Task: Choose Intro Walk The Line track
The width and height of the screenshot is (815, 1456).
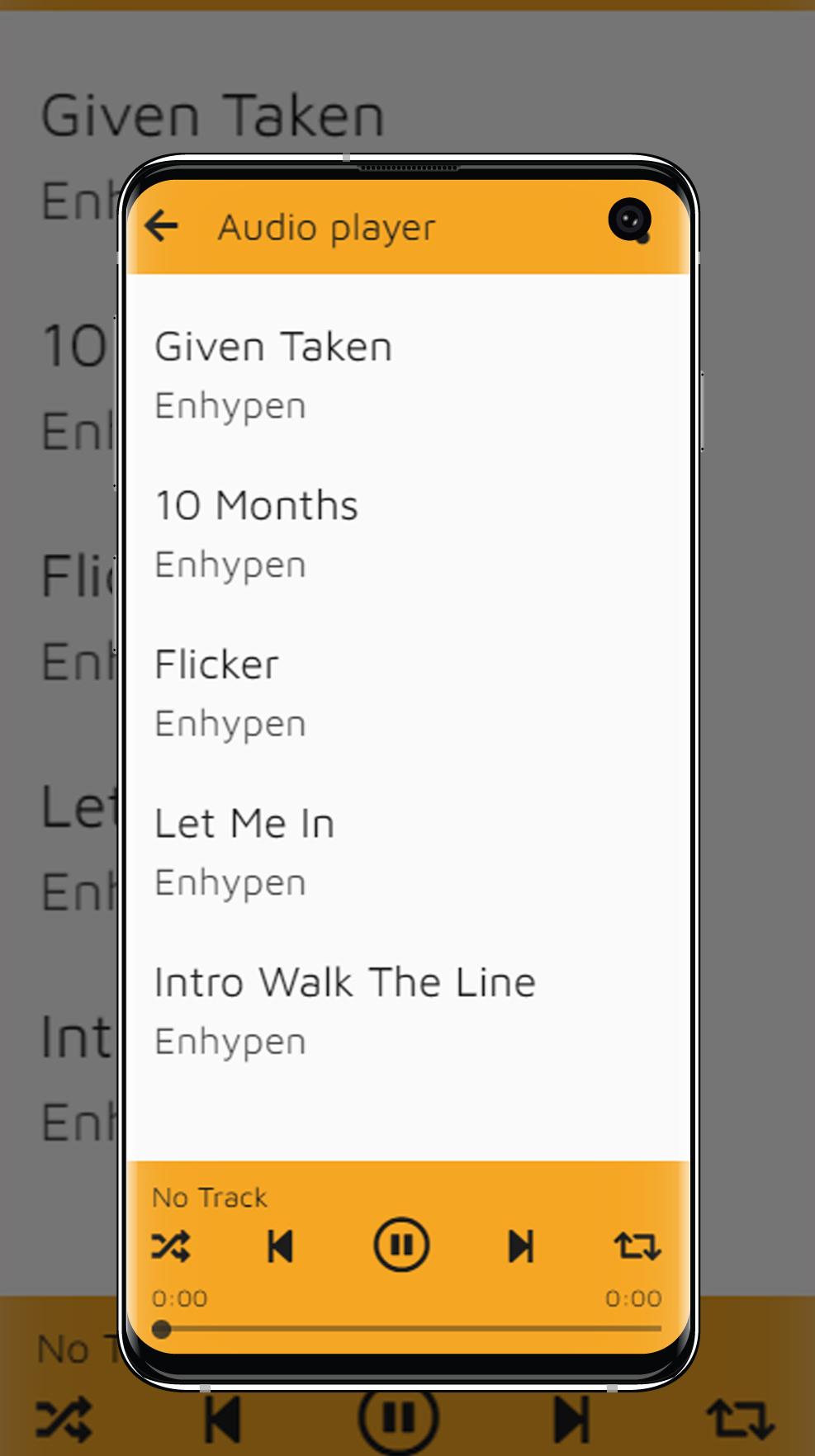Action: click(345, 983)
